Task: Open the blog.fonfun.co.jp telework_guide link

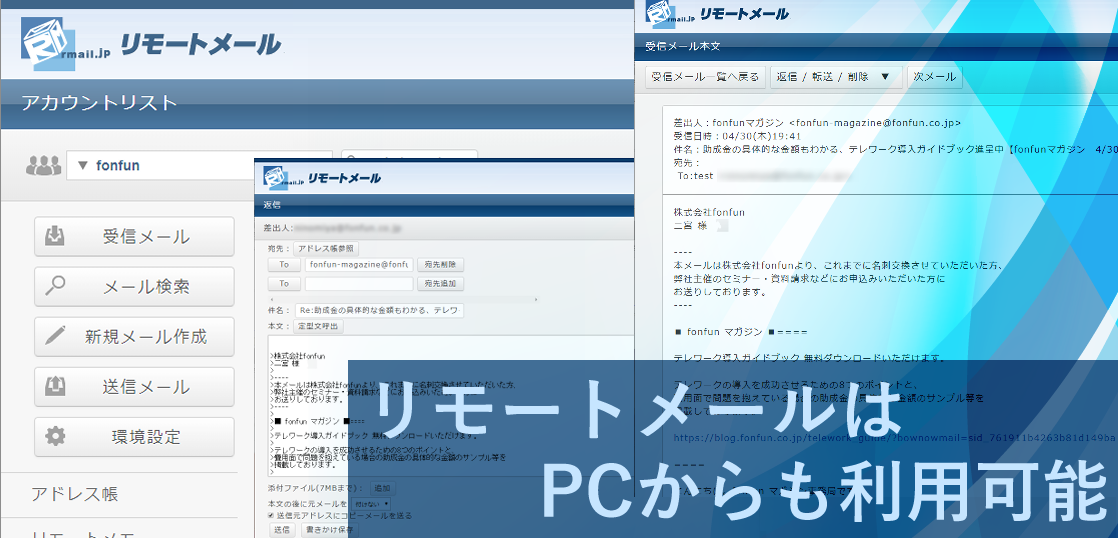Action: 896,438
